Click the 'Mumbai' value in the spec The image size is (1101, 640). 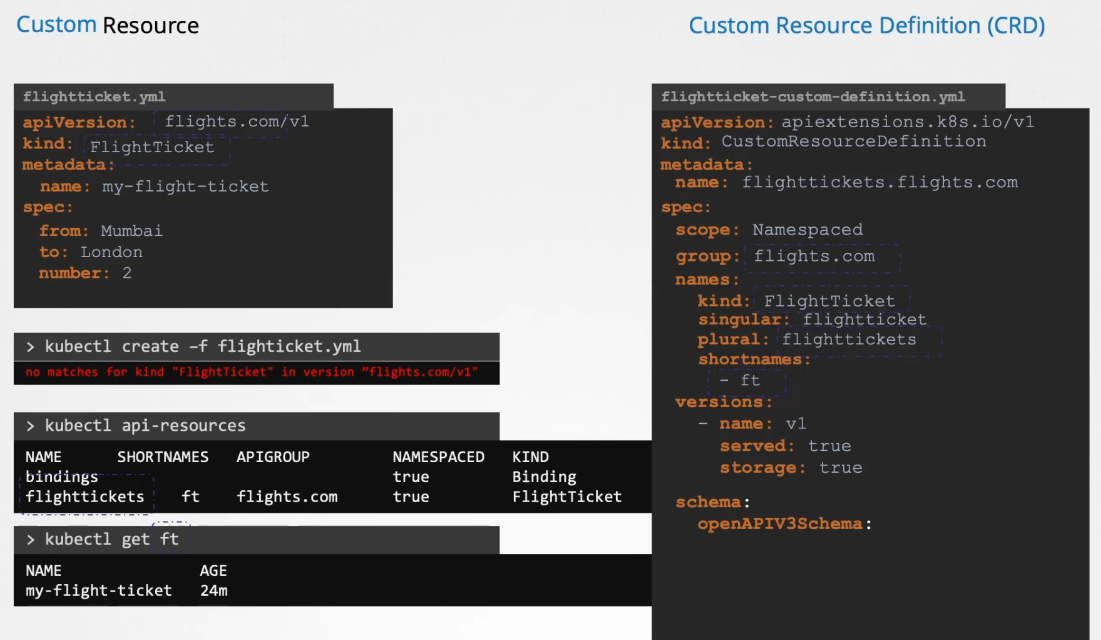[x=131, y=231]
